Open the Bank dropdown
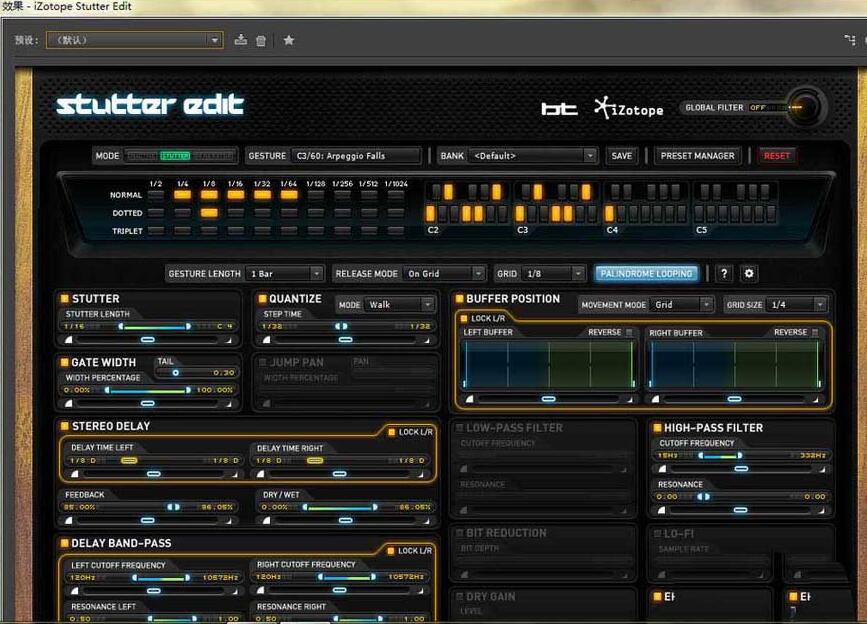This screenshot has height=624, width=867. click(533, 156)
